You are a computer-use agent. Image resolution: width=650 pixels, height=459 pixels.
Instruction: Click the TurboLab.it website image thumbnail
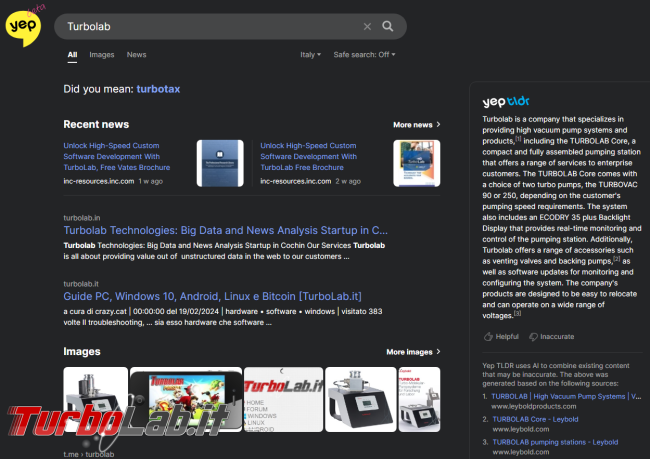coord(284,399)
